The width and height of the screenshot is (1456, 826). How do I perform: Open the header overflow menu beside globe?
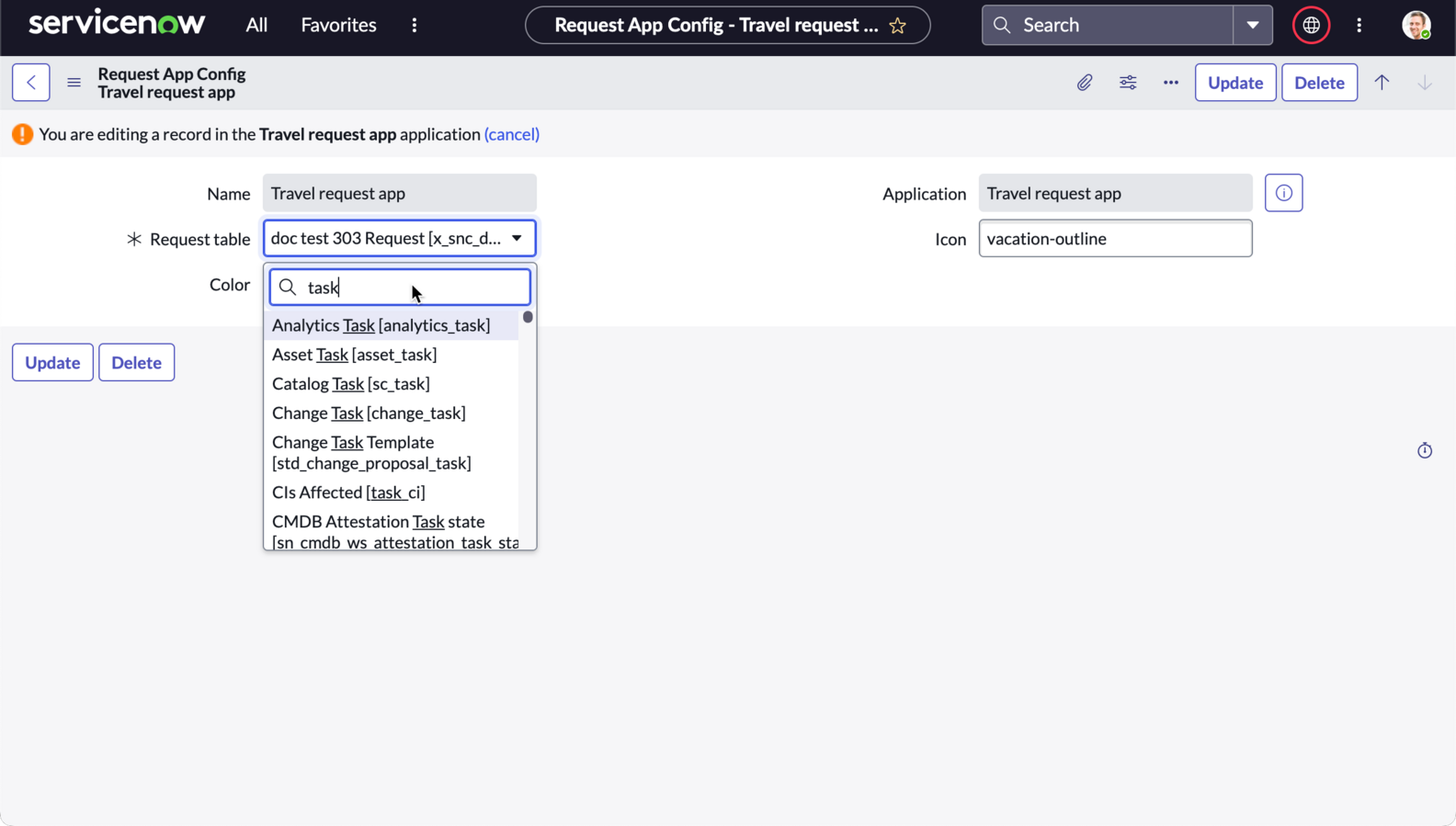pyautogui.click(x=1359, y=25)
